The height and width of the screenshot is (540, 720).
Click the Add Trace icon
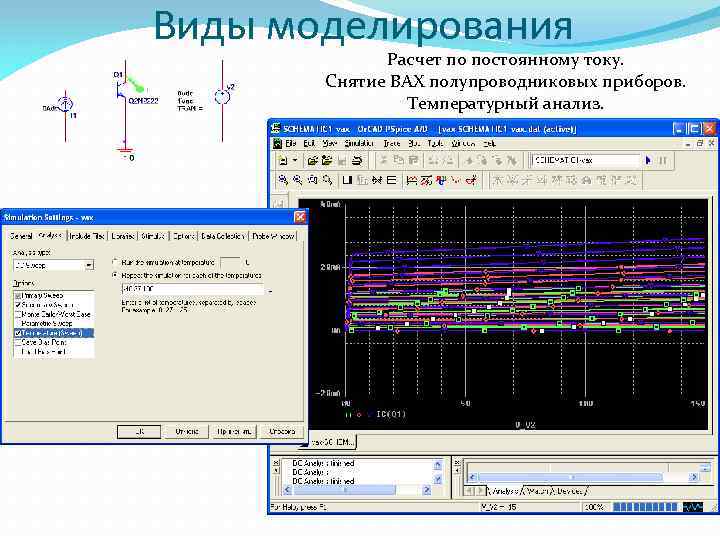click(412, 180)
